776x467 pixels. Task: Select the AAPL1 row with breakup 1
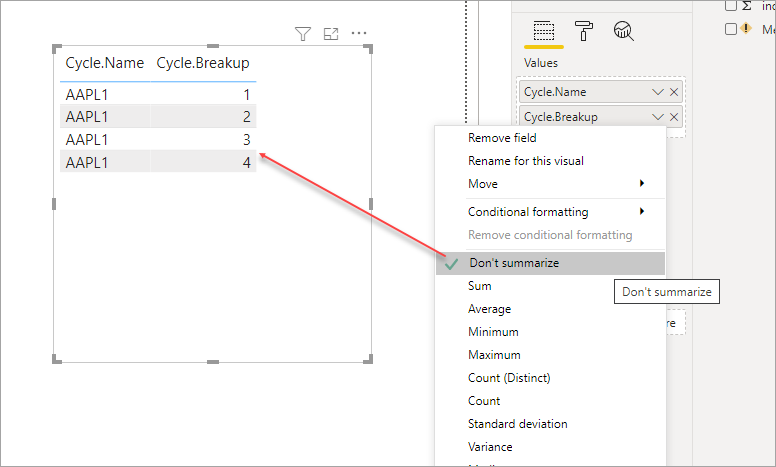coord(158,94)
